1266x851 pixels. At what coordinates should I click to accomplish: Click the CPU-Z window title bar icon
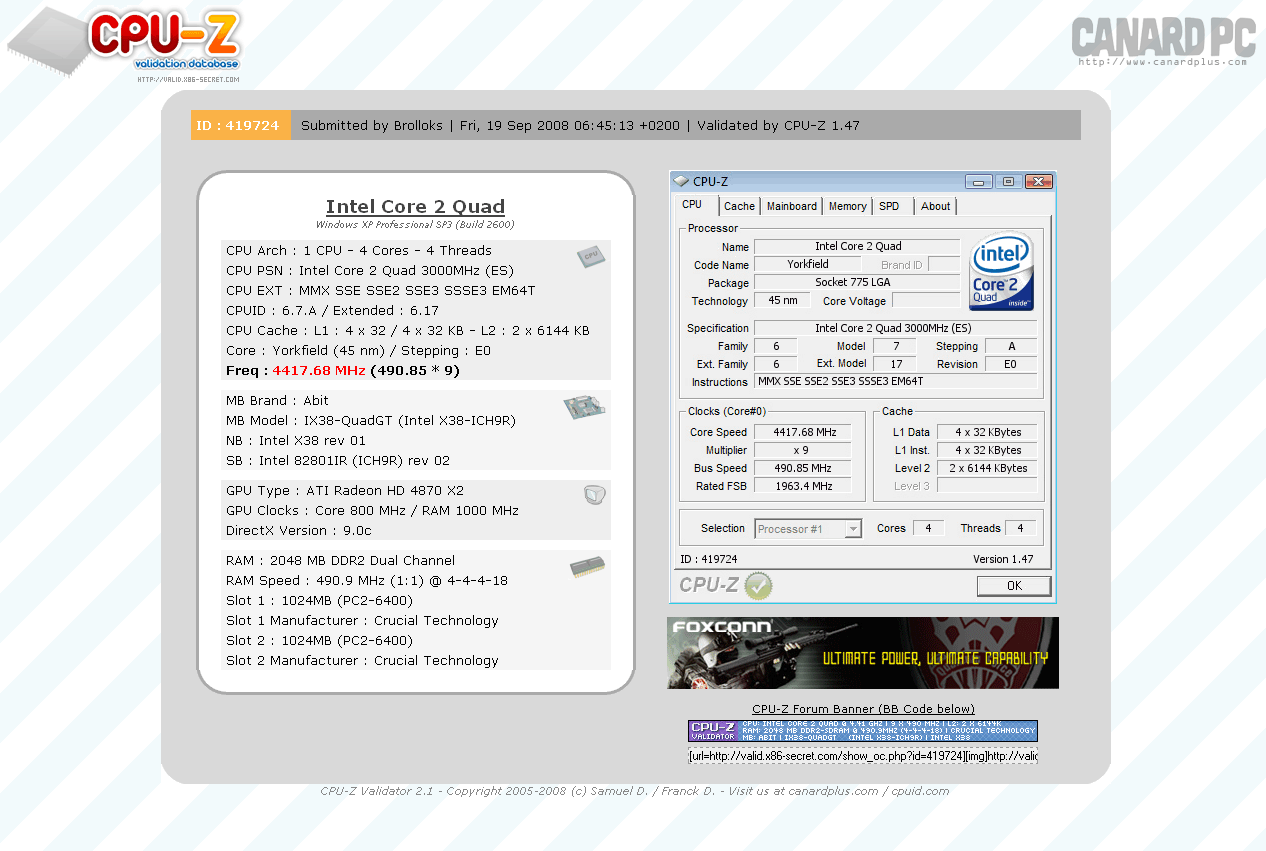tap(681, 181)
